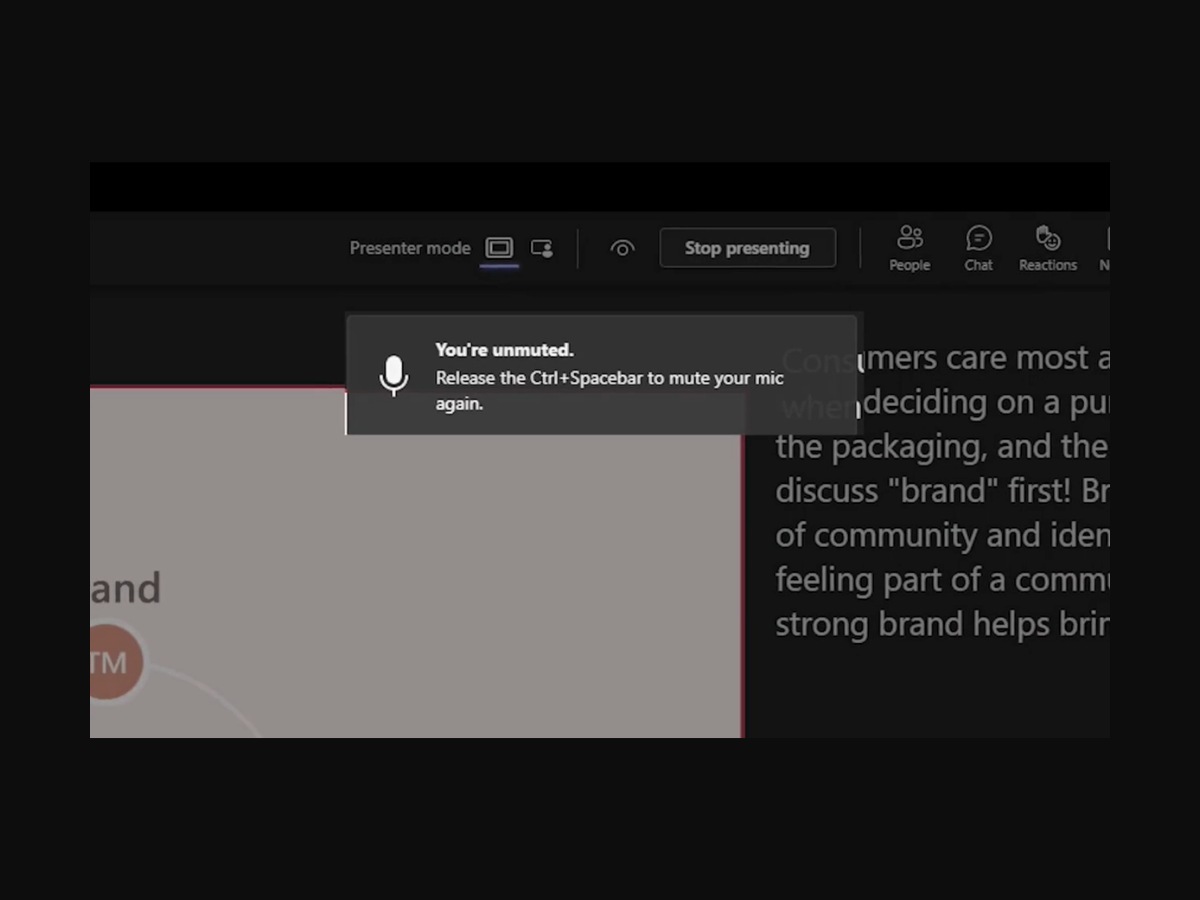This screenshot has width=1200, height=900.
Task: Click the Stop presenting button
Action: click(747, 248)
